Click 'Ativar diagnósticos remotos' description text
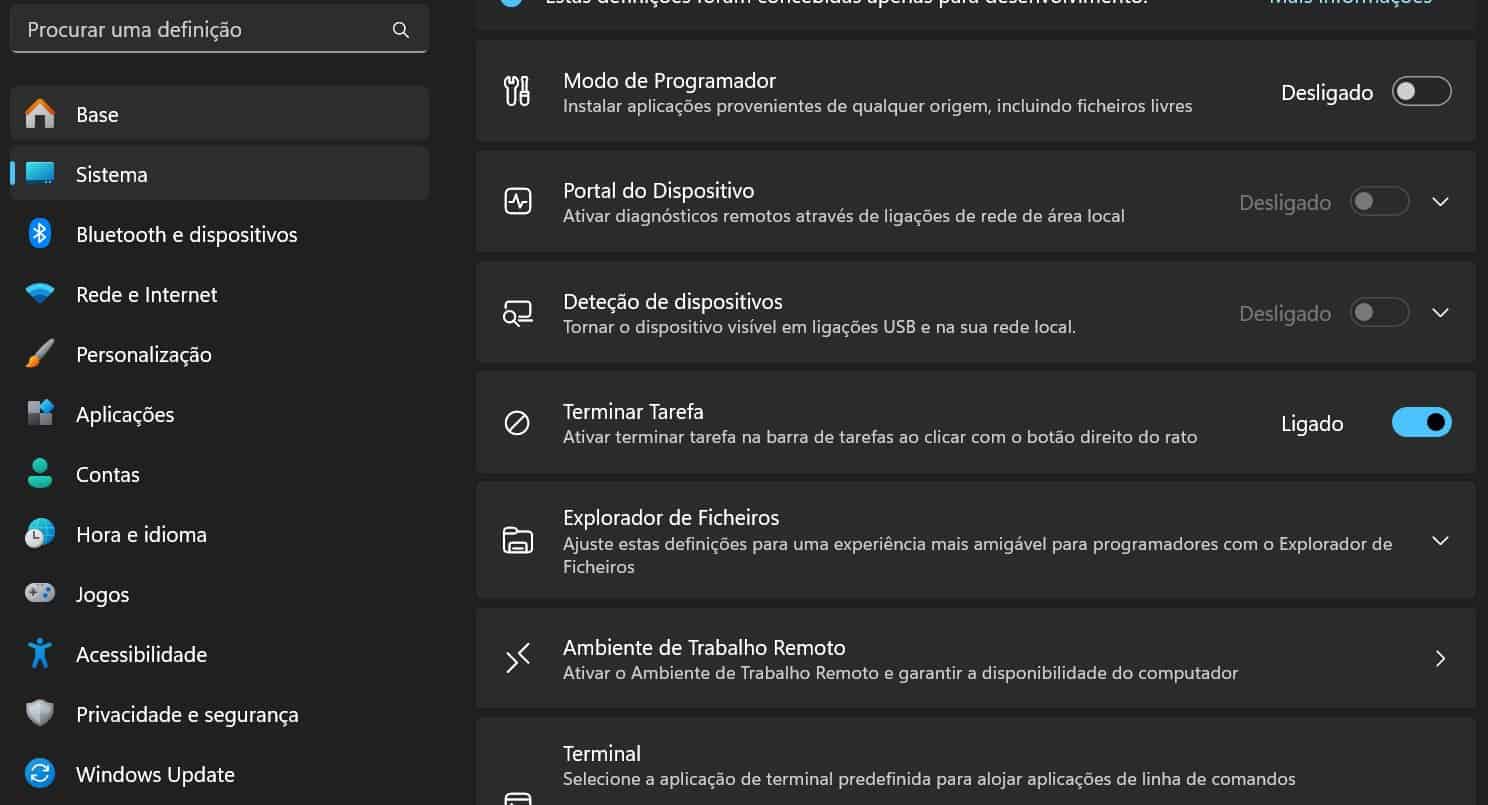1488x805 pixels. (844, 216)
